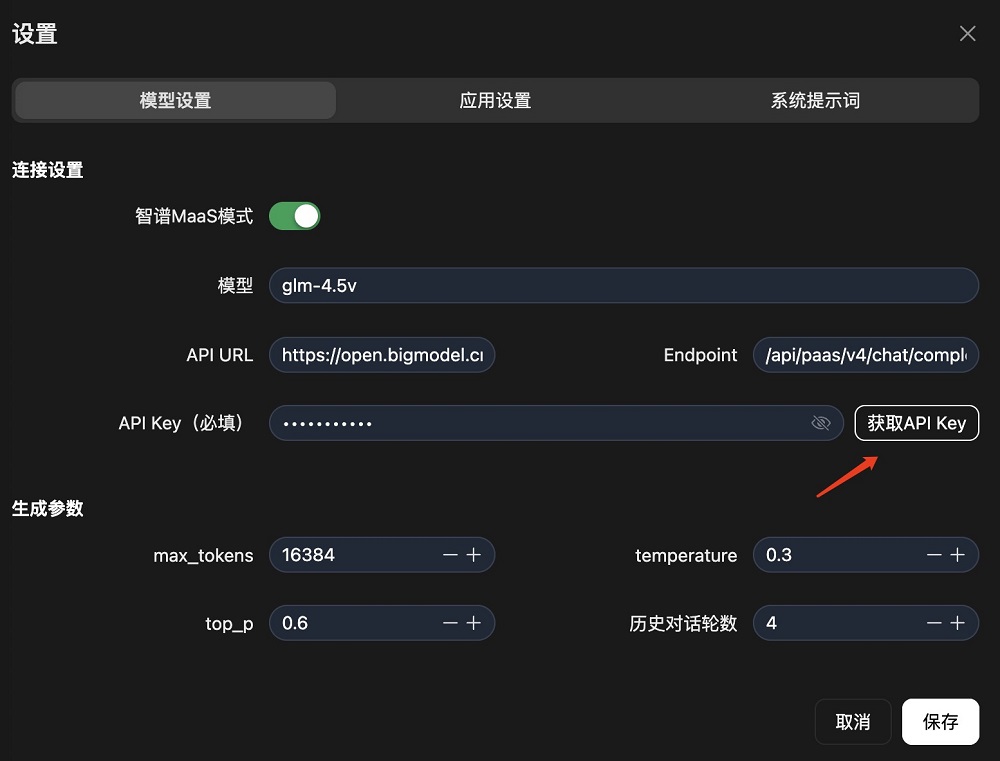This screenshot has height=761, width=1000.
Task: Save settings with the 保存 button
Action: [940, 722]
